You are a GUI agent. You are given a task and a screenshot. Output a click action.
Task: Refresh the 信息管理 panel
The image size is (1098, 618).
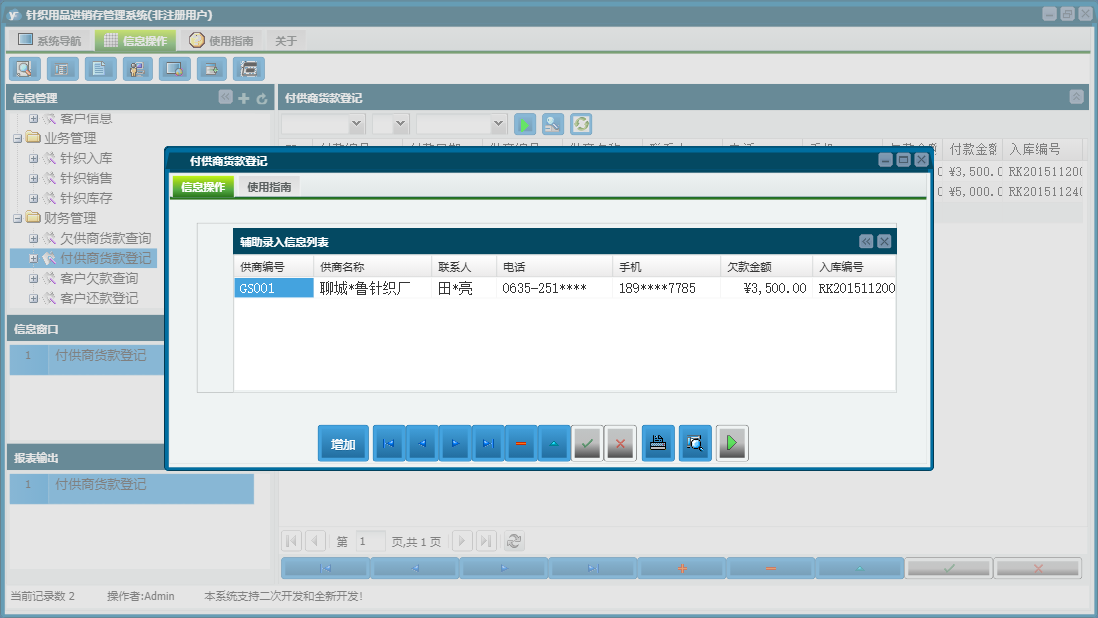[262, 98]
